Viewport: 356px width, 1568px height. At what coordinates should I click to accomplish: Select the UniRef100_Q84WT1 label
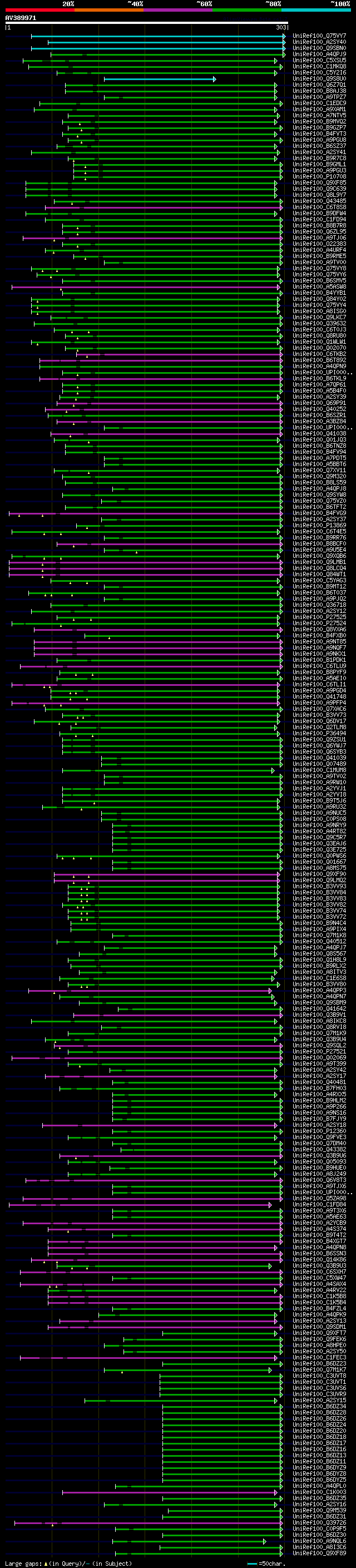click(319, 574)
